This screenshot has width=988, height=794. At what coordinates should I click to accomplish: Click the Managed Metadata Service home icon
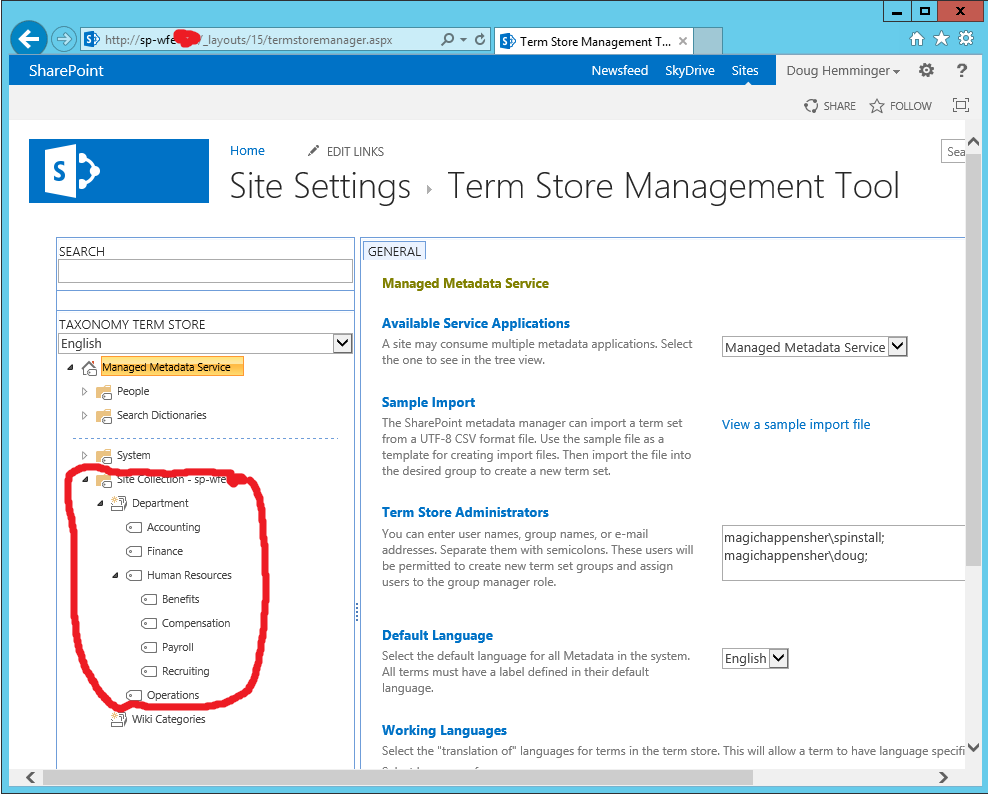click(90, 366)
